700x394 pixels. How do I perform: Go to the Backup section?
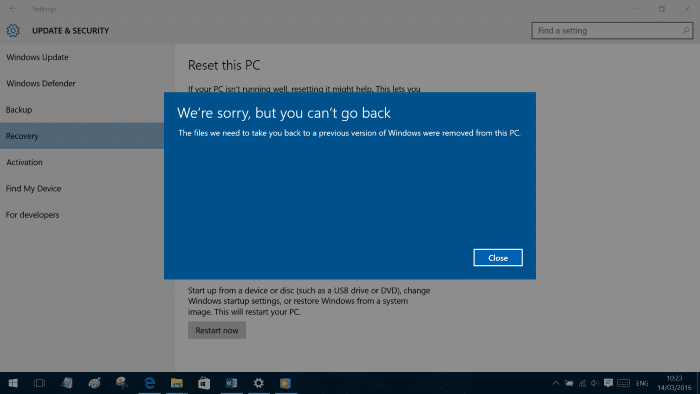19,110
